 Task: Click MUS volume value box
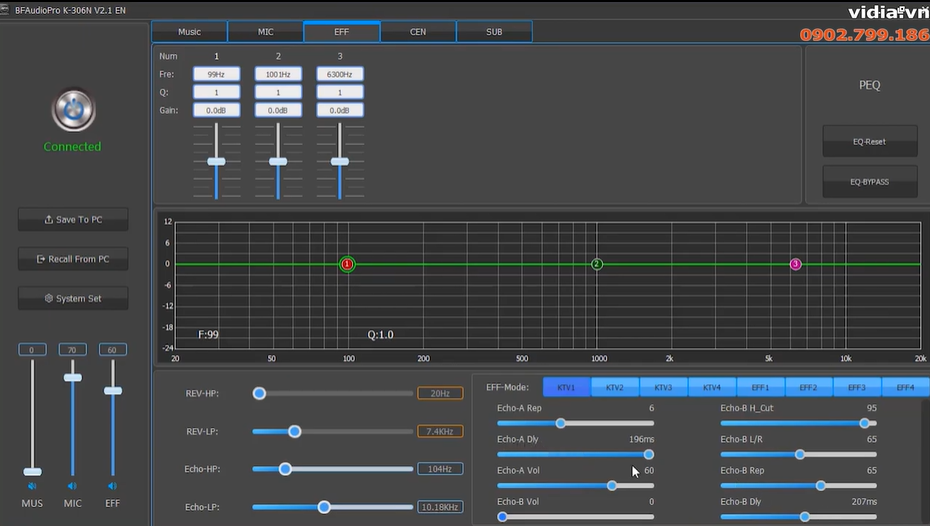click(32, 350)
